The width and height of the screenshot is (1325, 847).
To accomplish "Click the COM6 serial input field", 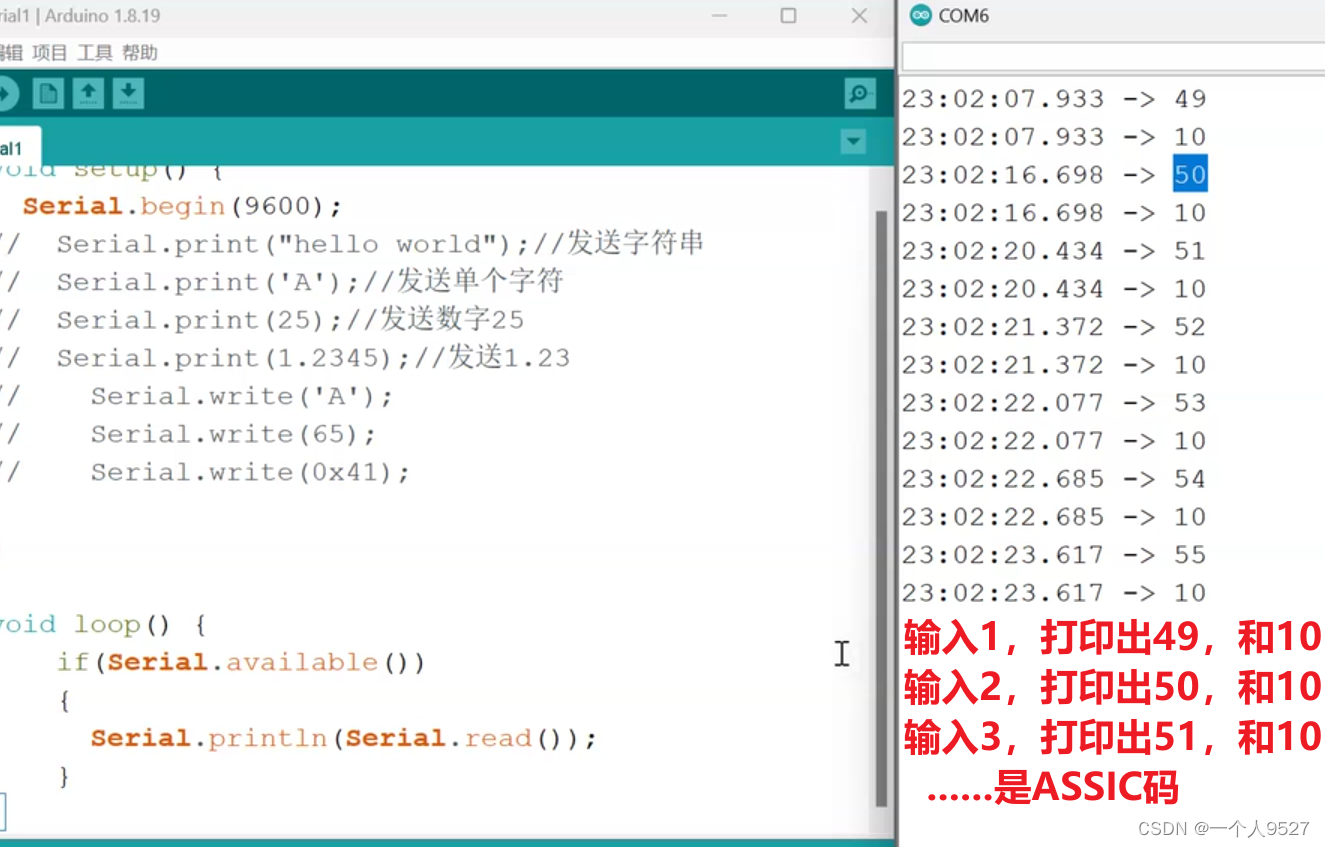I will pyautogui.click(x=1113, y=57).
